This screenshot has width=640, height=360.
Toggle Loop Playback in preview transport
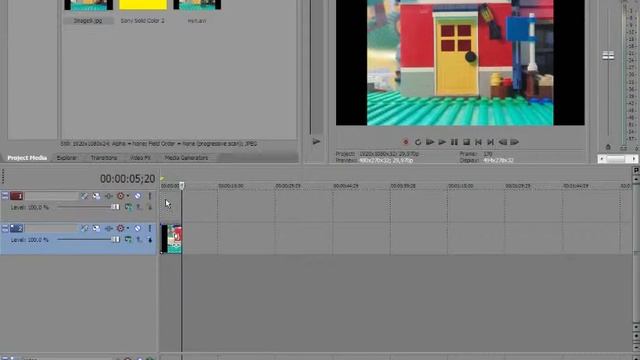418,142
